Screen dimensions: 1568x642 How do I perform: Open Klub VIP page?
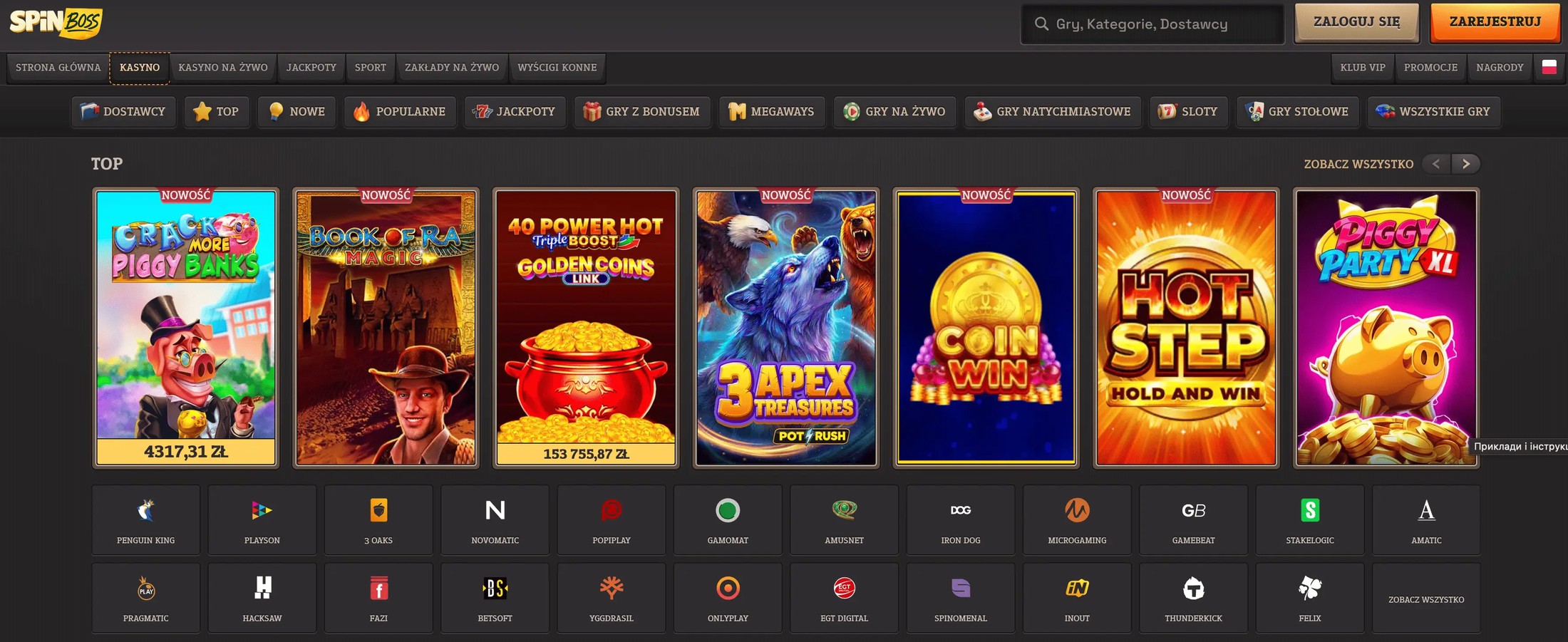pyautogui.click(x=1363, y=68)
